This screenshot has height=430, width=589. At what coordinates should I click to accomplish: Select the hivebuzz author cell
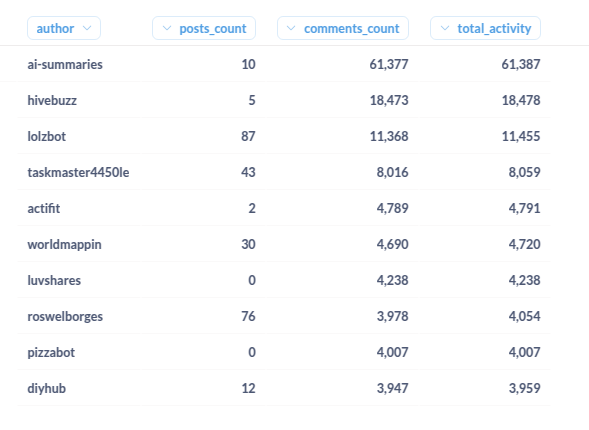[52, 100]
